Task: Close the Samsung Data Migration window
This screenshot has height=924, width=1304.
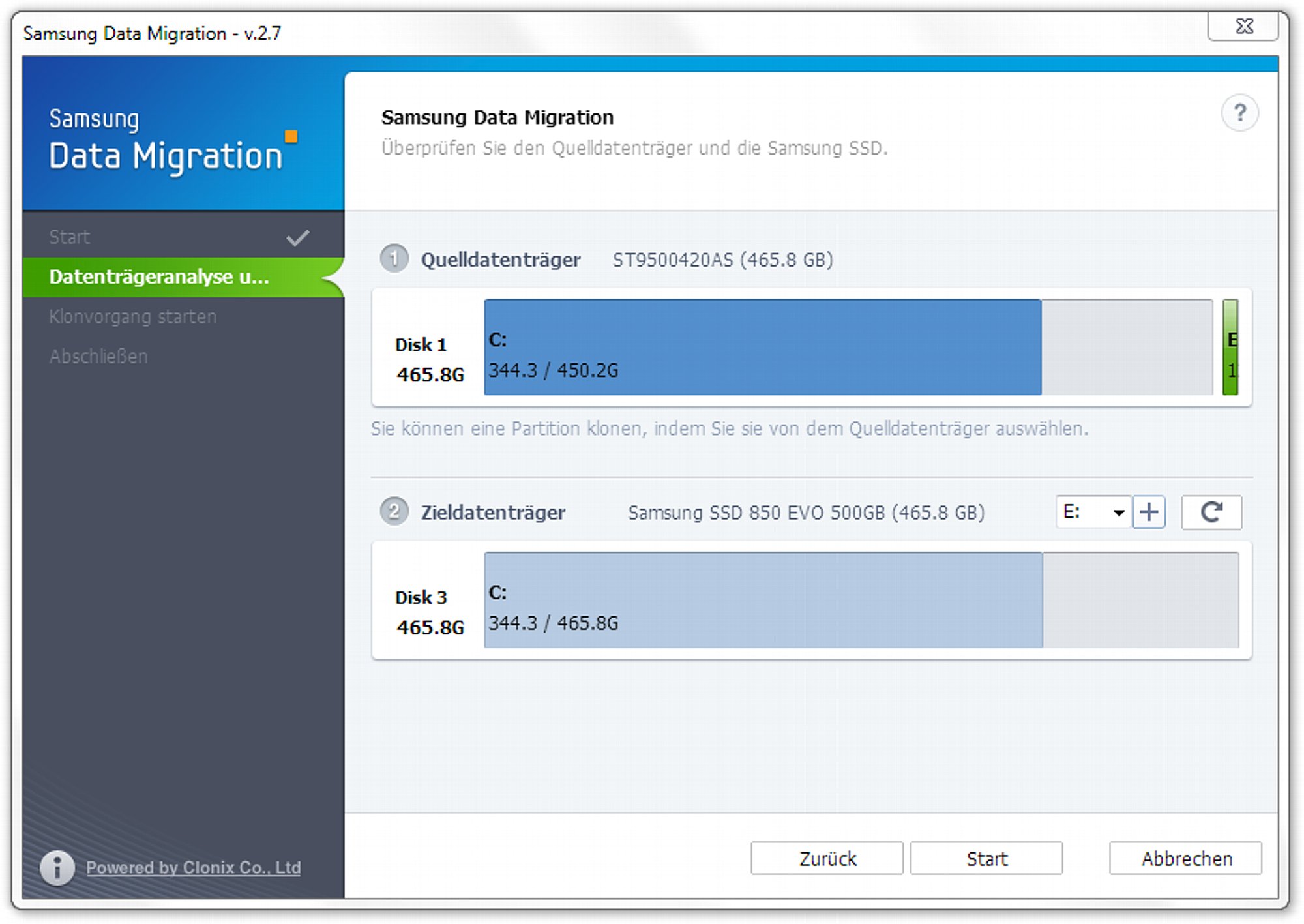Action: click(1243, 26)
